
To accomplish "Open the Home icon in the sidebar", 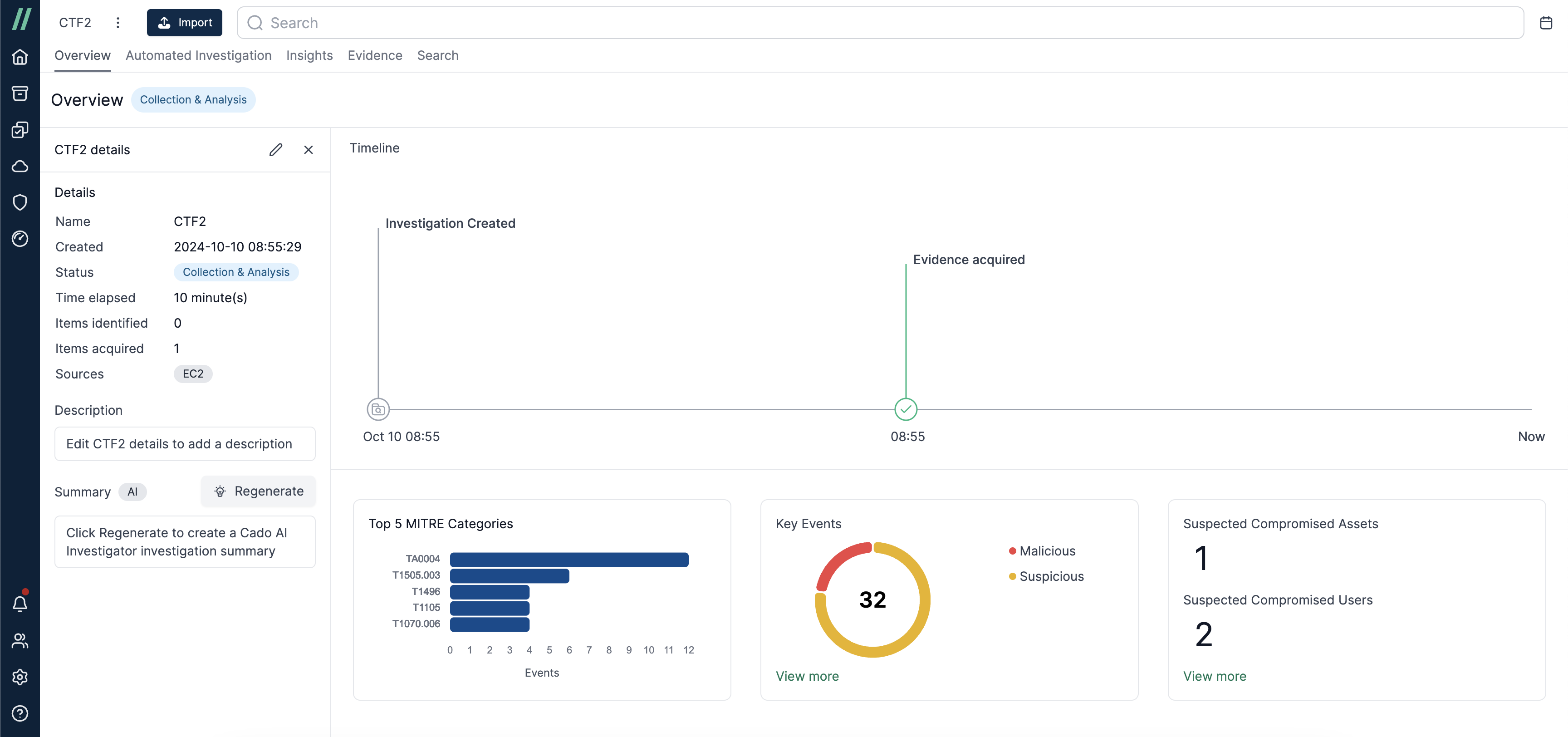I will coord(20,57).
